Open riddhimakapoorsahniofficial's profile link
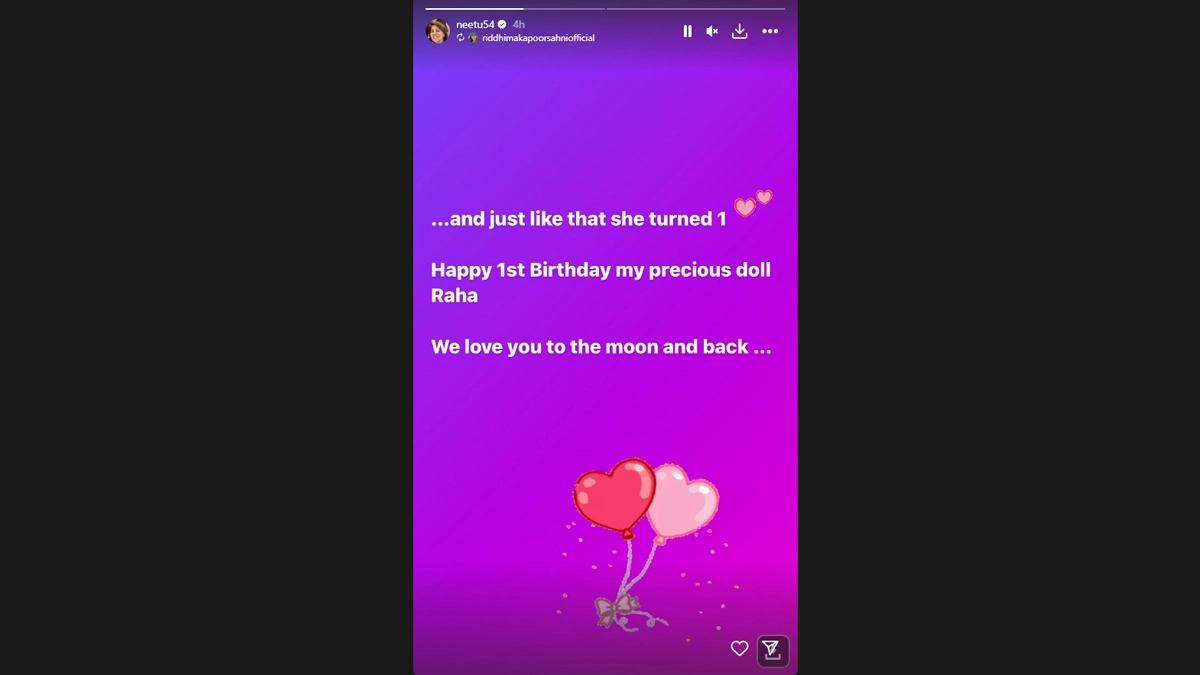Viewport: 1200px width, 675px height. pos(538,38)
